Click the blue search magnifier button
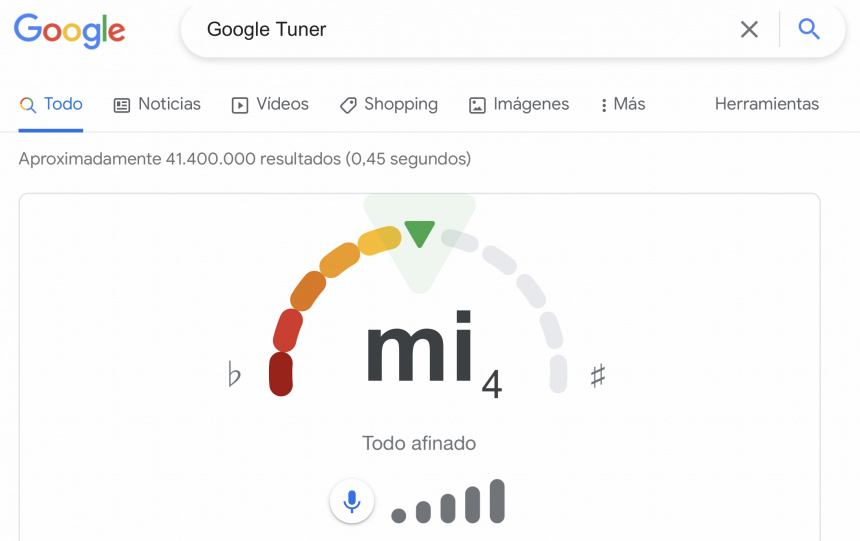Image resolution: width=860 pixels, height=541 pixels. click(809, 29)
